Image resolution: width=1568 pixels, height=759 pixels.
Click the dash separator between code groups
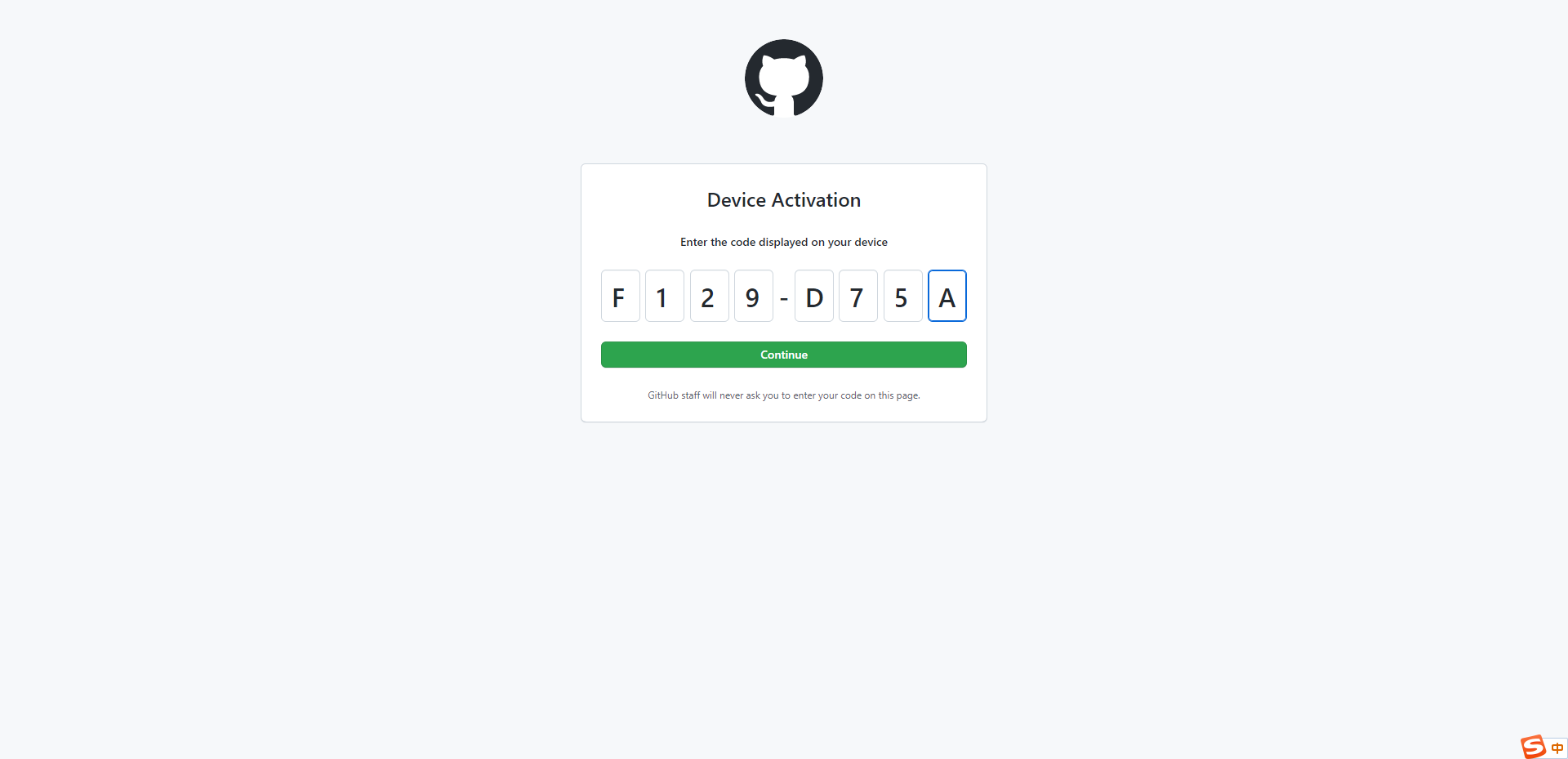(784, 298)
